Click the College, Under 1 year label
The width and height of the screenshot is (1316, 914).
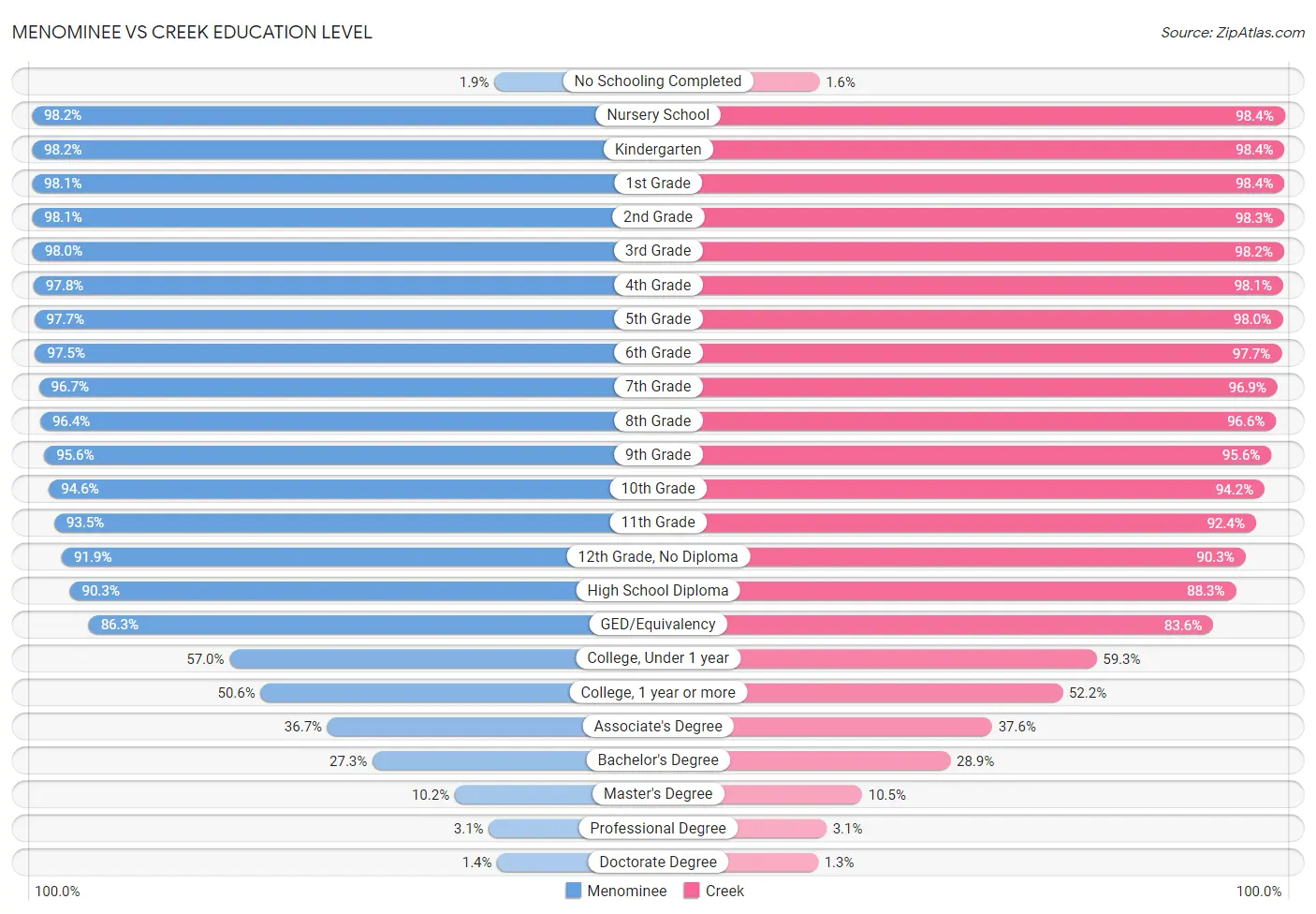658,658
